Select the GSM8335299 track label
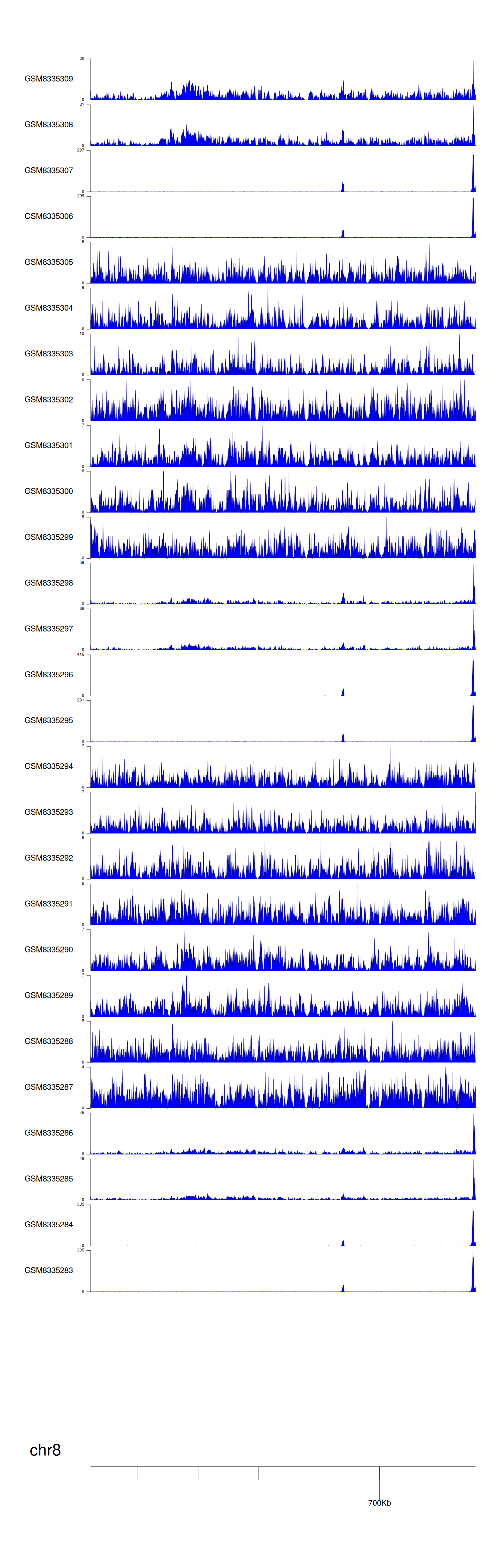Image resolution: width=501 pixels, height=1568 pixels. [49, 537]
